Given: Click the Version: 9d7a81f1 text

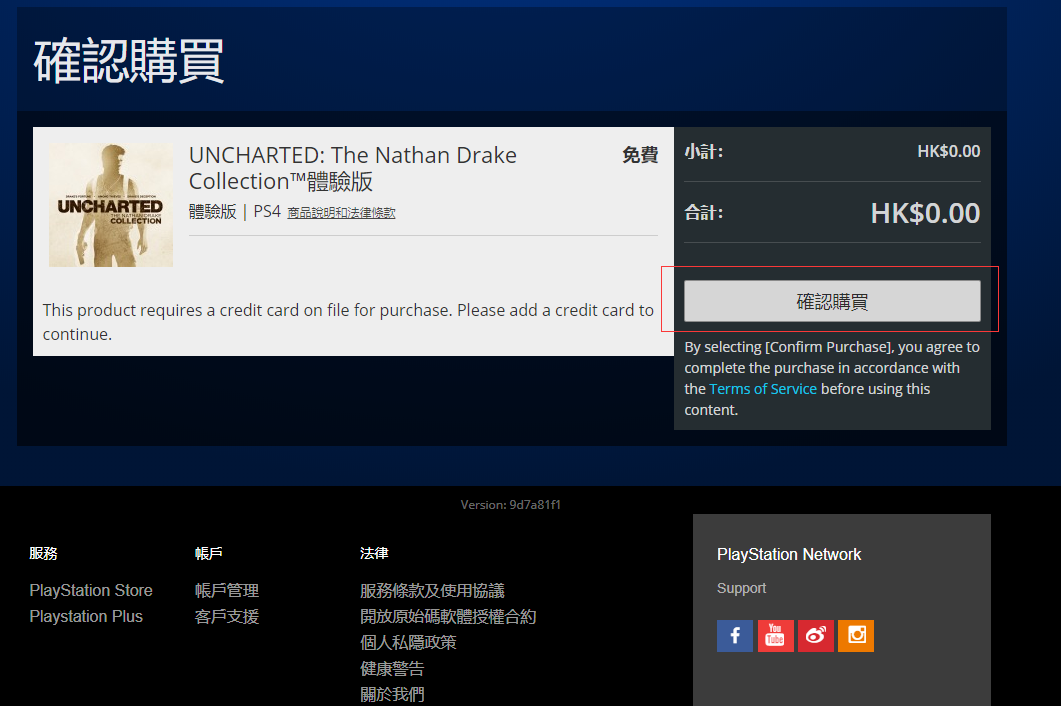Looking at the screenshot, I should (x=511, y=505).
